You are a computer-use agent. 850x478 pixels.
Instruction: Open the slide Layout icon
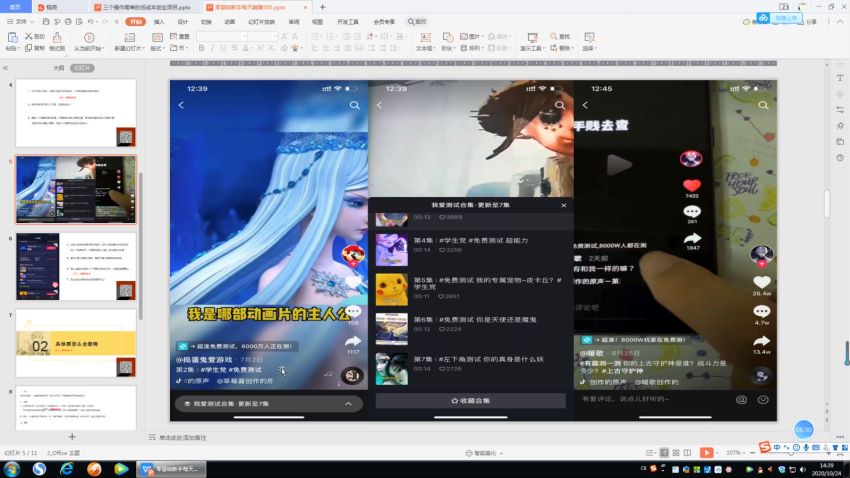tap(157, 37)
